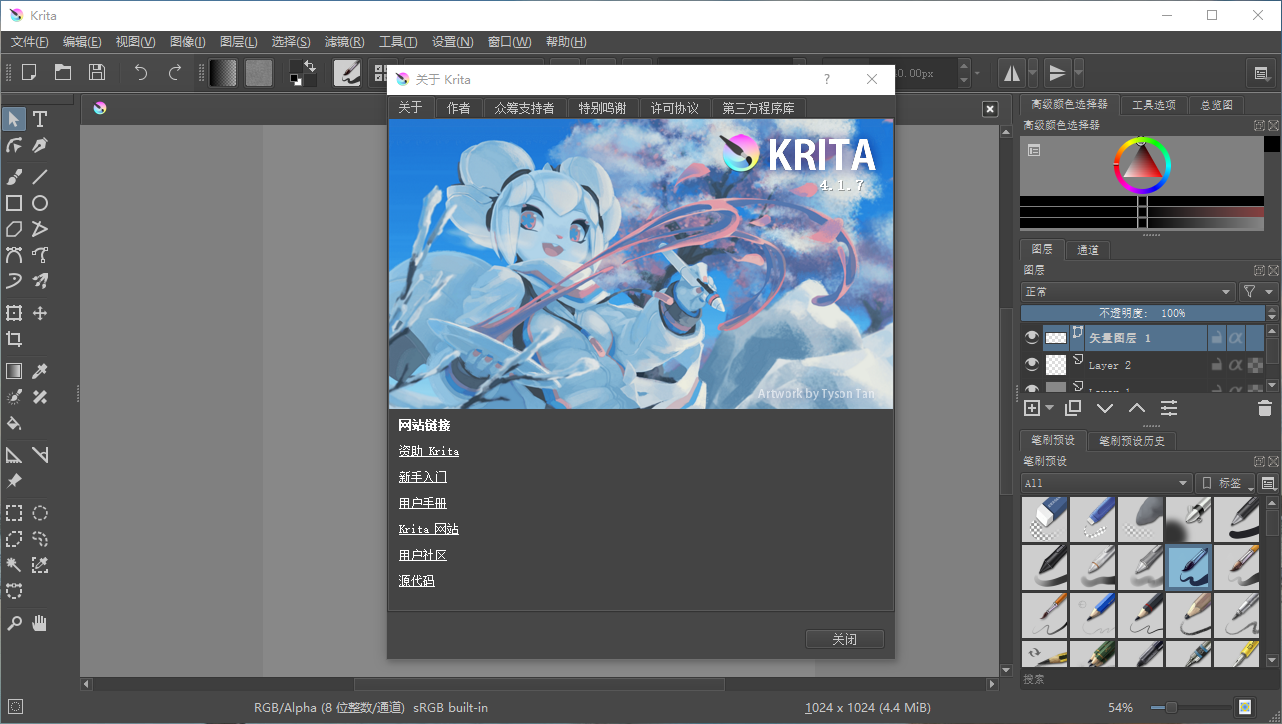
Task: Select the Freehand Brush tool
Action: (14, 177)
